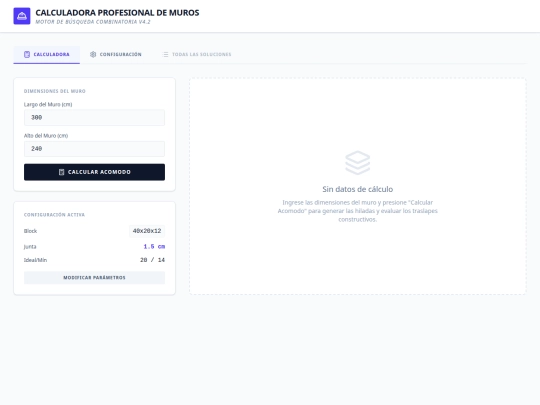
Task: Click the Junta value 1.5 cm
Action: point(154,247)
